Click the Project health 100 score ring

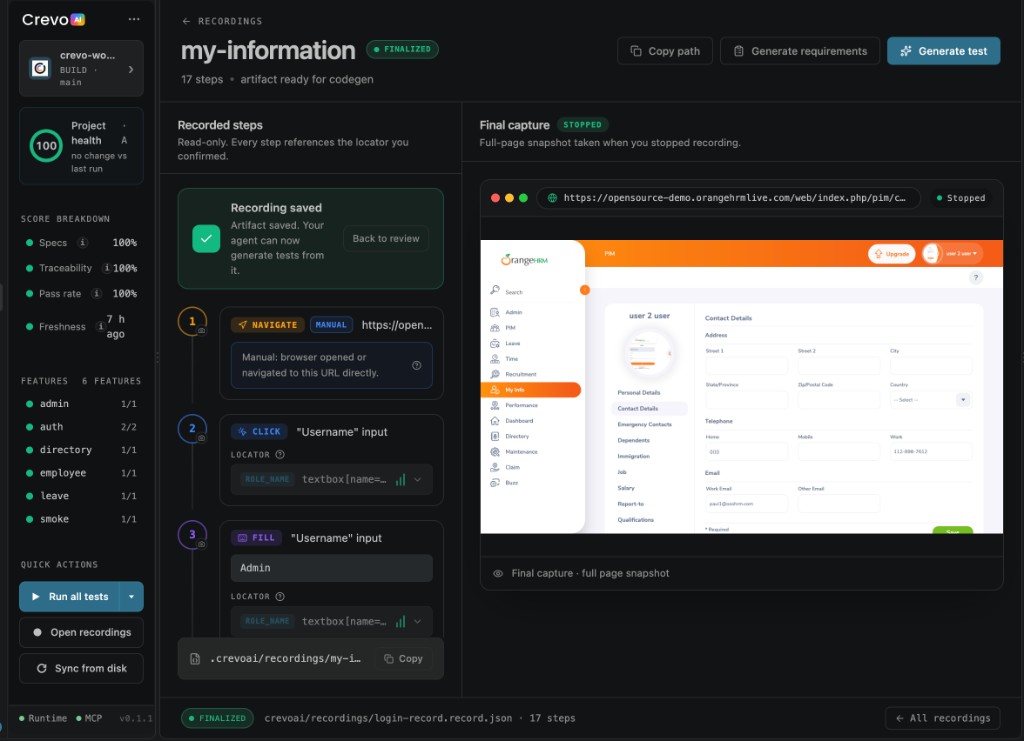tap(46, 146)
